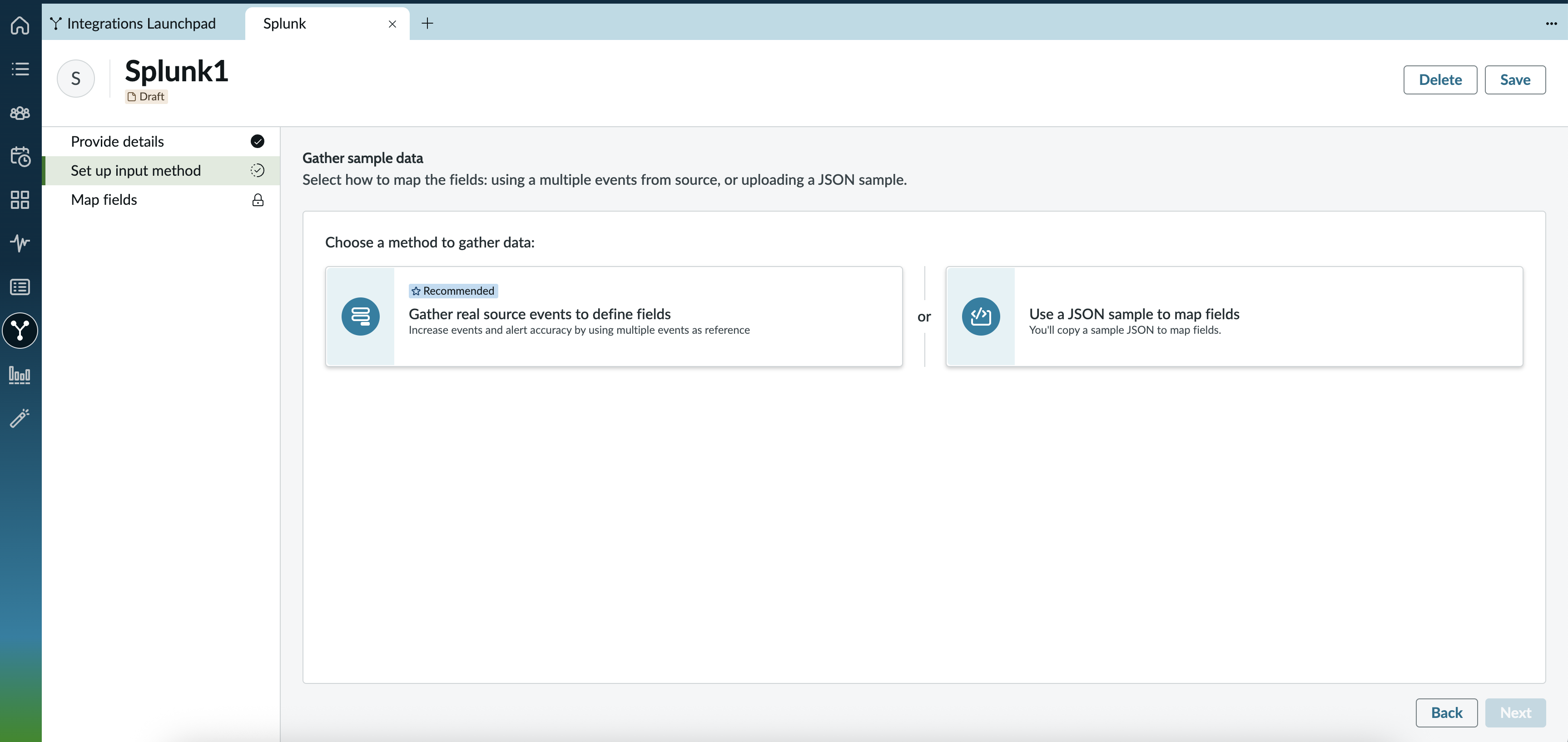This screenshot has height=742, width=1568.
Task: Open the teams people sidebar icon
Action: pos(20,113)
